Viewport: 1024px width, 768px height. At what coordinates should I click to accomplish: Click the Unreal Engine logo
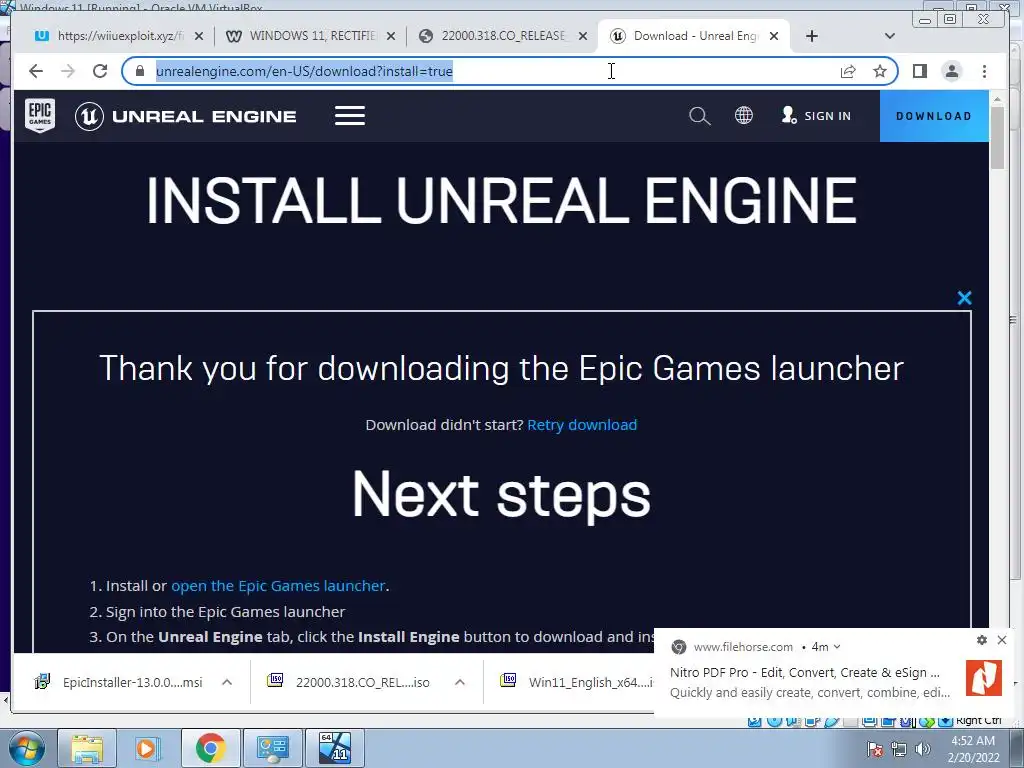185,116
